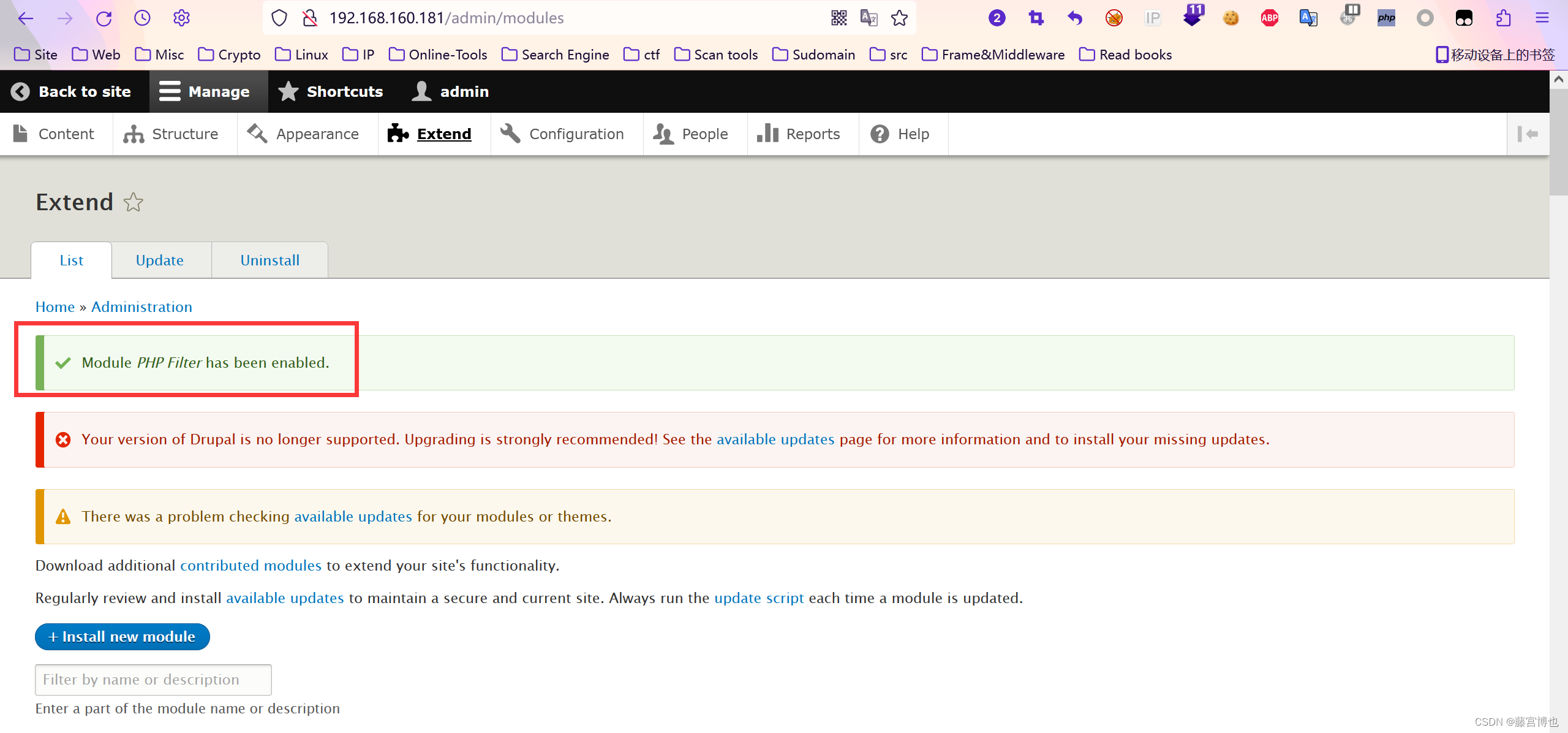The width and height of the screenshot is (1568, 733).
Task: Open the Site bookmarks folder
Action: pos(36,55)
